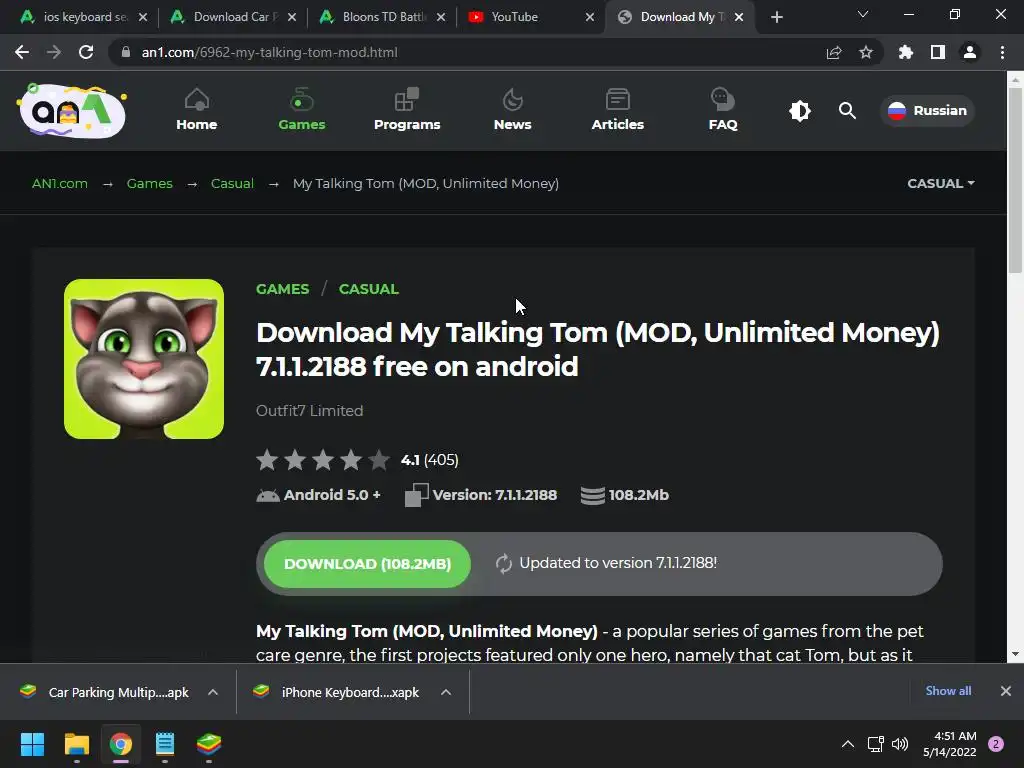Follow the Casual breadcrumb link
1024x768 pixels.
point(232,184)
